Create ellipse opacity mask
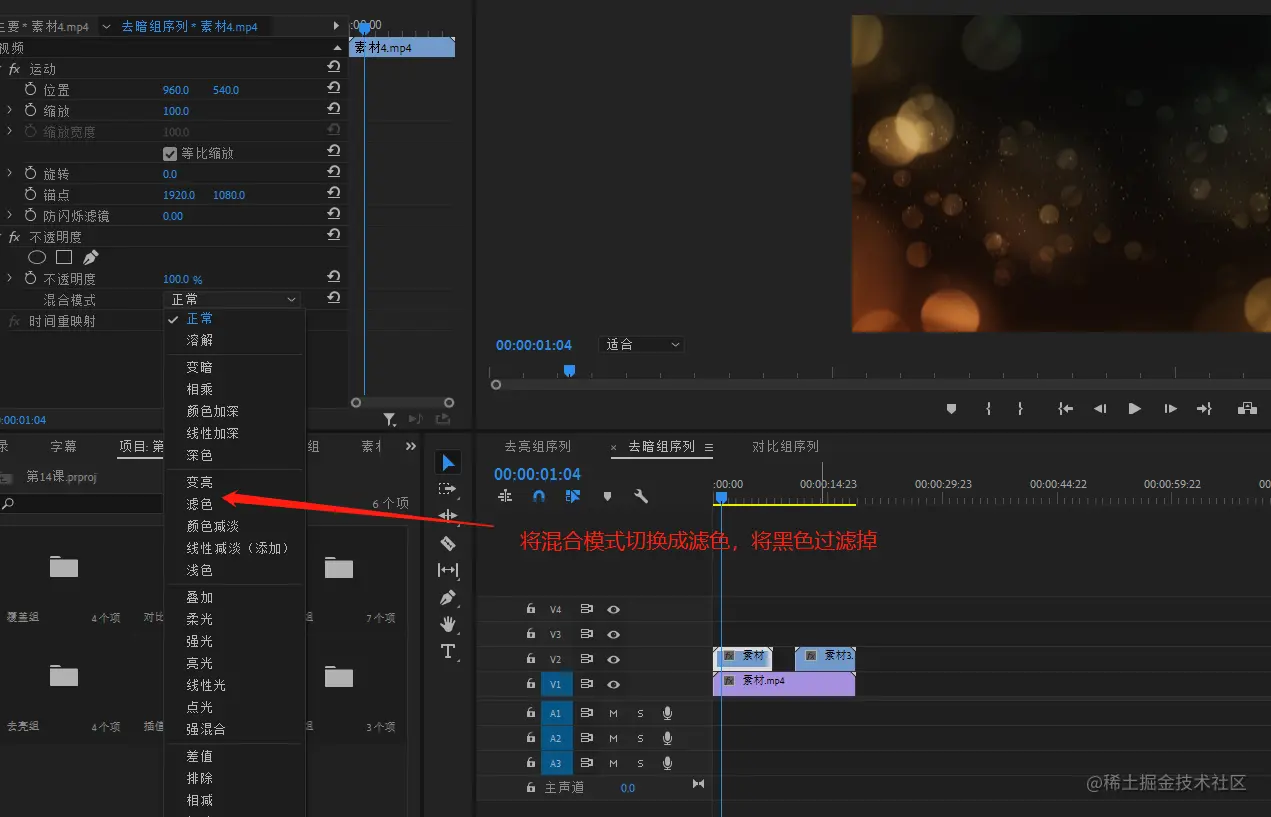Image resolution: width=1271 pixels, height=817 pixels. pos(37,257)
